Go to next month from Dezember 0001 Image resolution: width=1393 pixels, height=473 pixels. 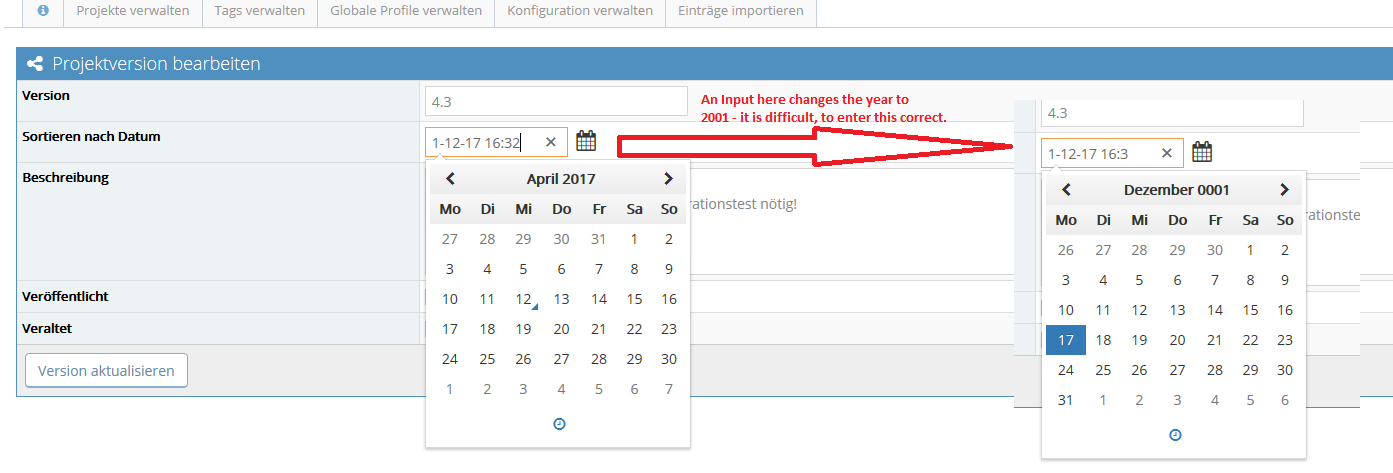(x=1284, y=190)
